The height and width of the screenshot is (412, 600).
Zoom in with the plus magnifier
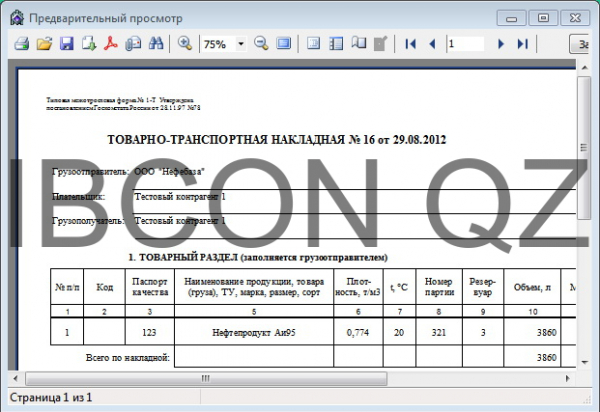pyautogui.click(x=185, y=44)
